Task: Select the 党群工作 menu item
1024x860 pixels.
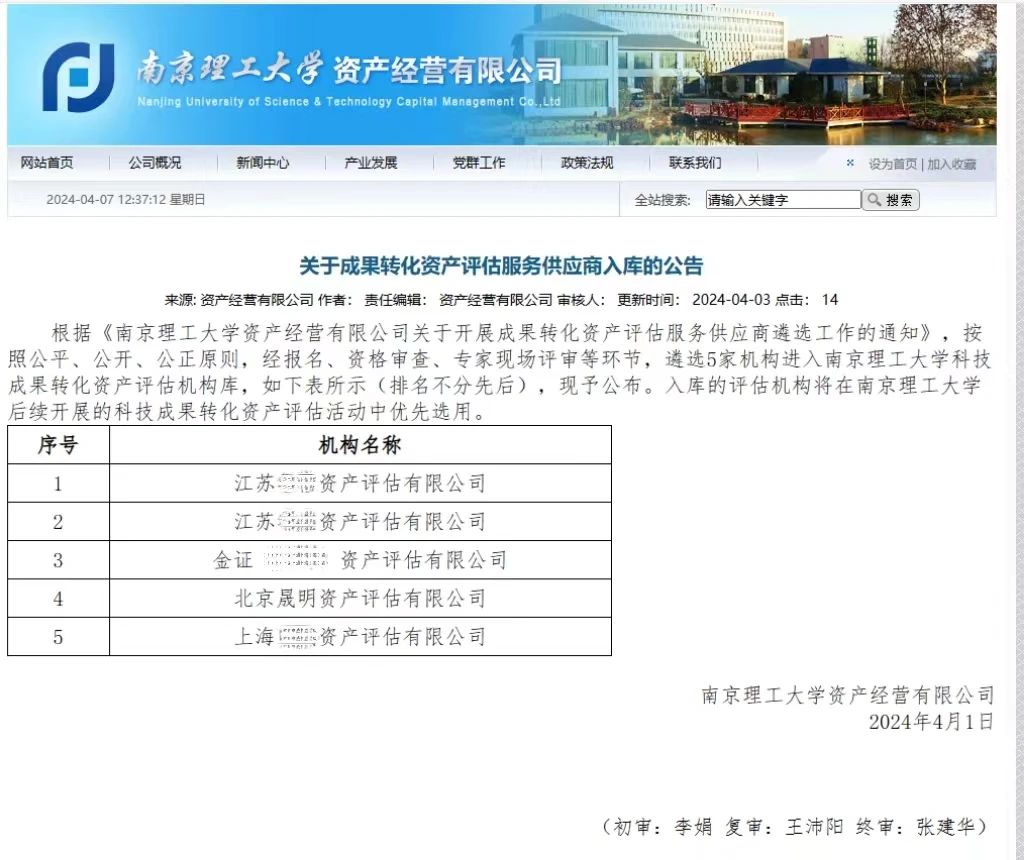Action: [x=479, y=163]
